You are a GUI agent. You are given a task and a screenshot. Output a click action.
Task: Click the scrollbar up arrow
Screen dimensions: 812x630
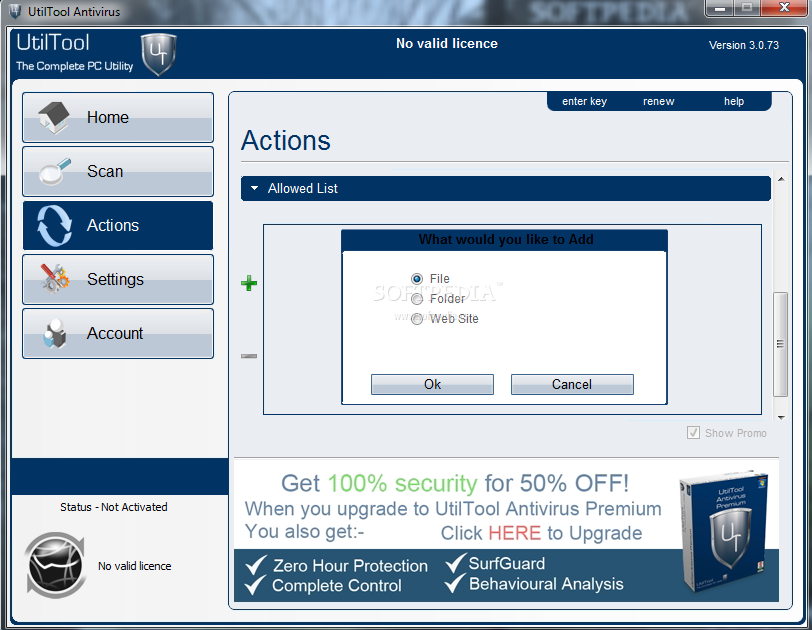781,179
